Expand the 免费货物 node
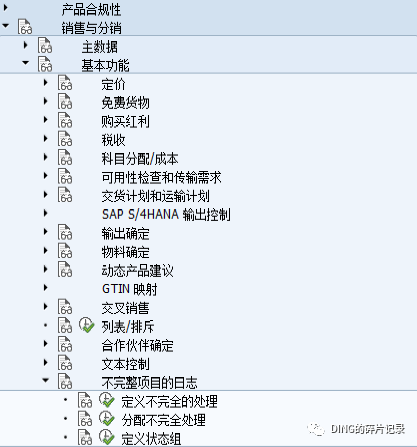Viewport: 417px width, 447px height. [46, 101]
